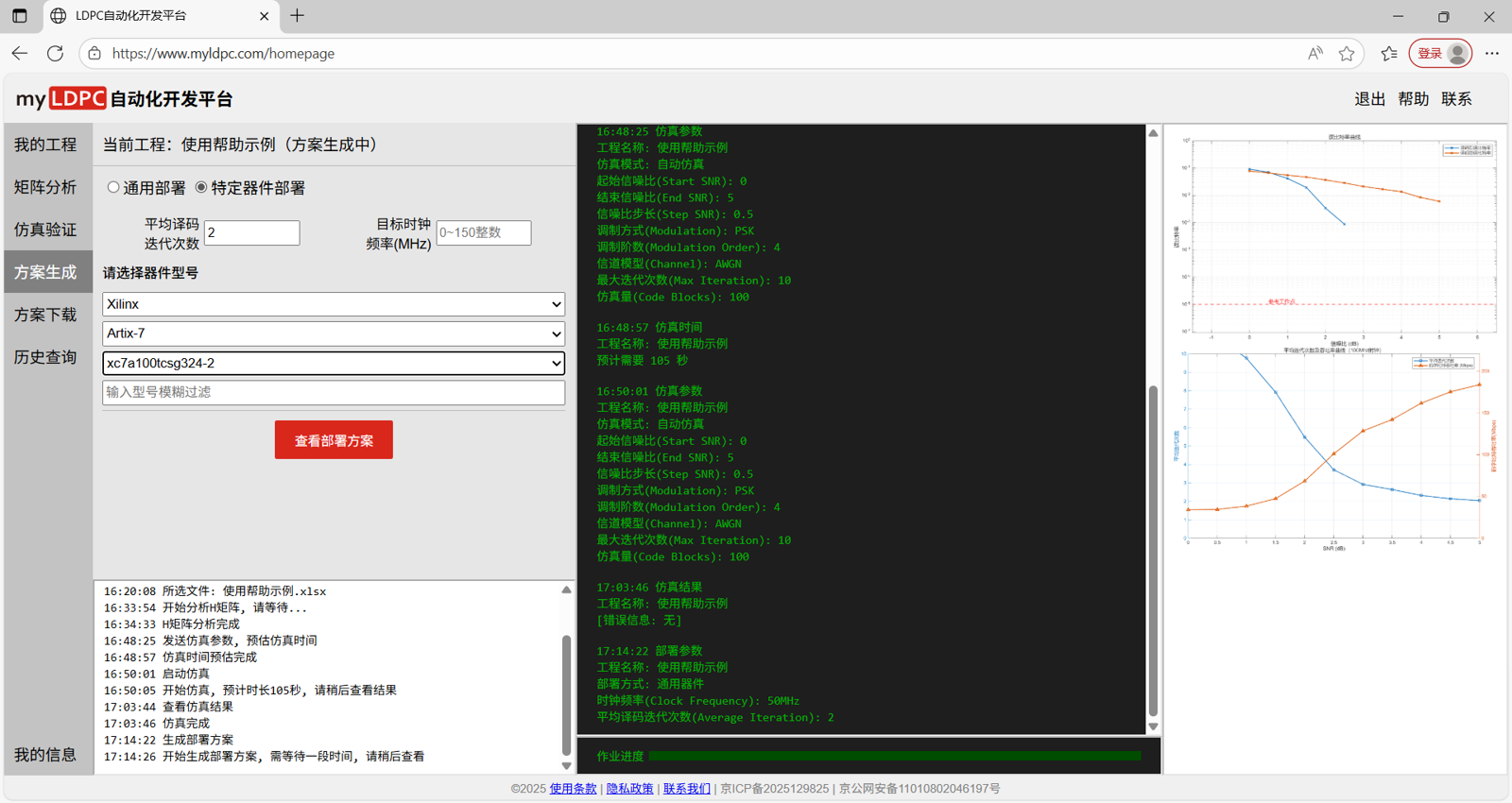This screenshot has width=1512, height=803.
Task: Select the 通用部署 radio button
Action: 113,188
